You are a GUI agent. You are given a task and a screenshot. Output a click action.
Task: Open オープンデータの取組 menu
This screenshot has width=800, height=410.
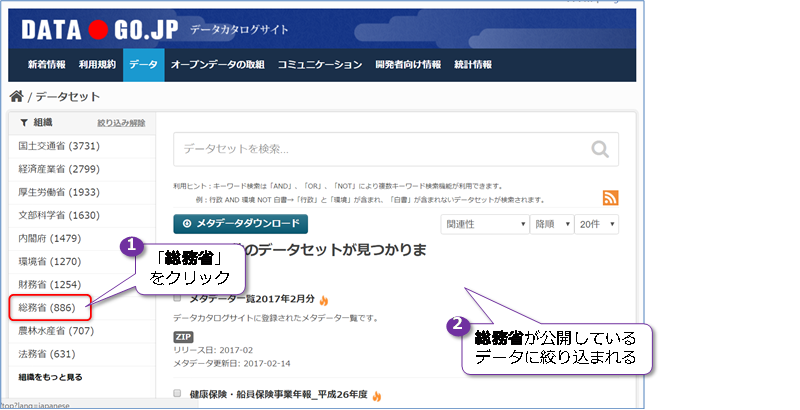218,65
